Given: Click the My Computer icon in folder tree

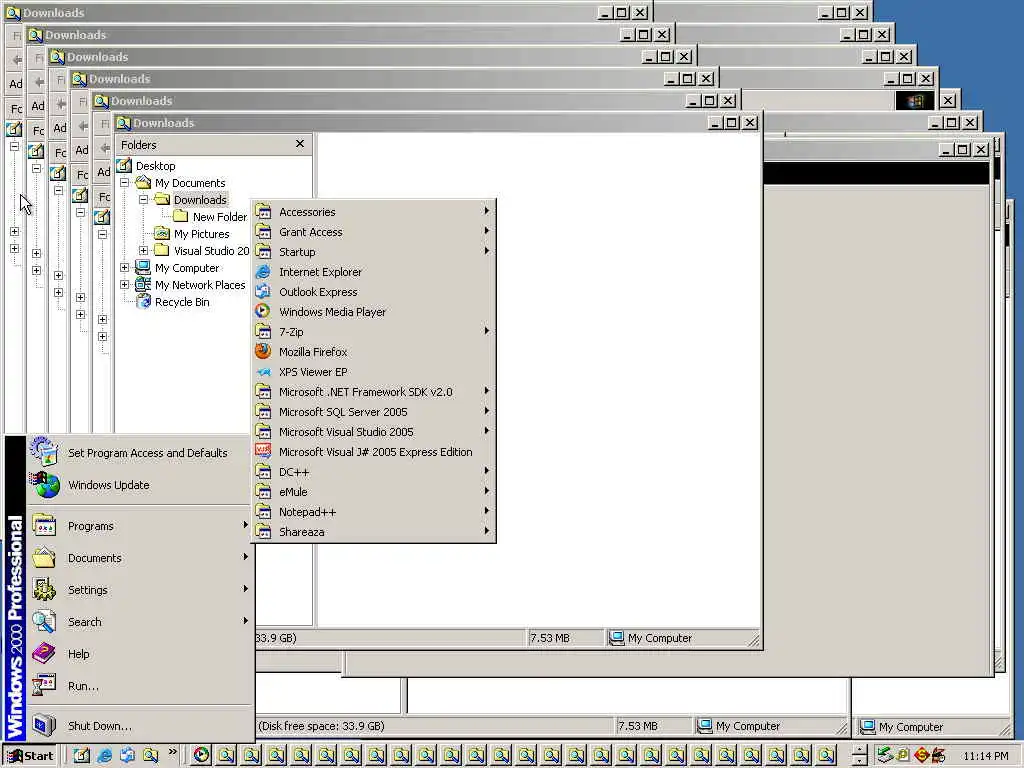Looking at the screenshot, I should tap(143, 268).
